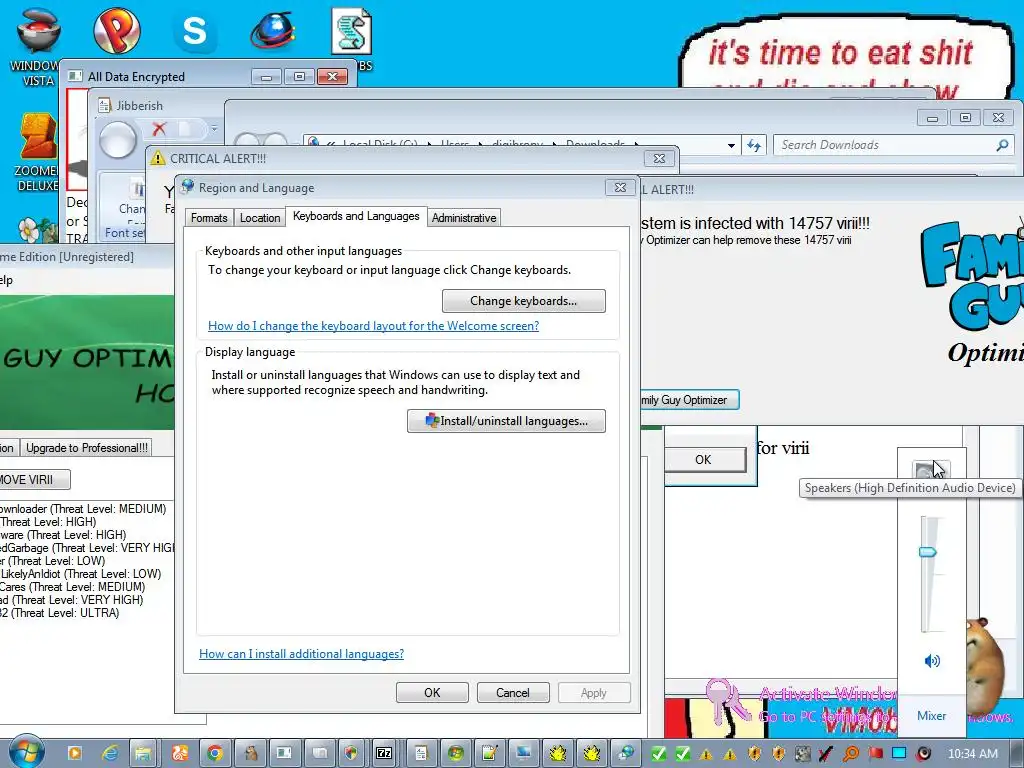
Task: Select the 'Garbage (Threat Level: VERY HIGH' row
Action: (87, 548)
